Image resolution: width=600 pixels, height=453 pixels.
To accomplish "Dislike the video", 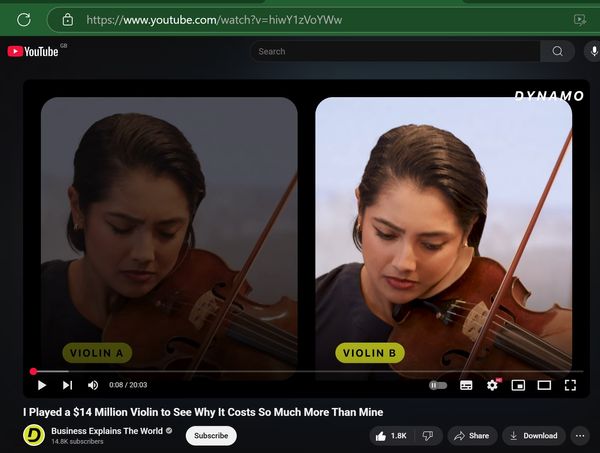I will coord(428,436).
